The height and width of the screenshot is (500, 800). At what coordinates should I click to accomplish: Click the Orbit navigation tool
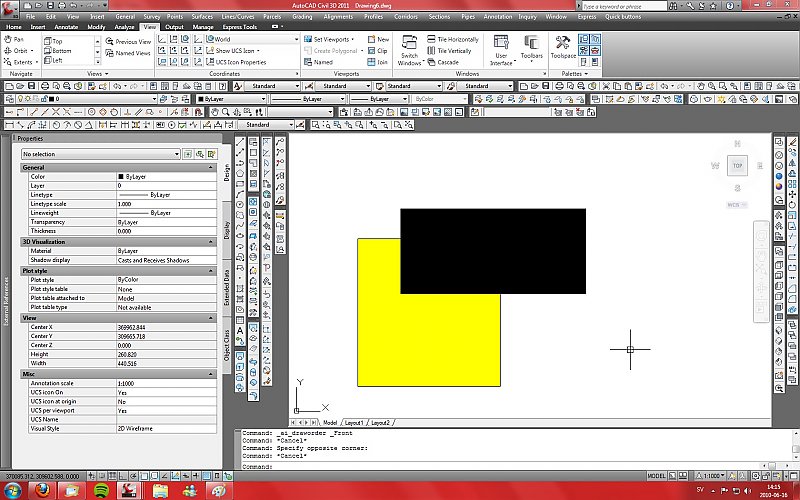(x=18, y=51)
